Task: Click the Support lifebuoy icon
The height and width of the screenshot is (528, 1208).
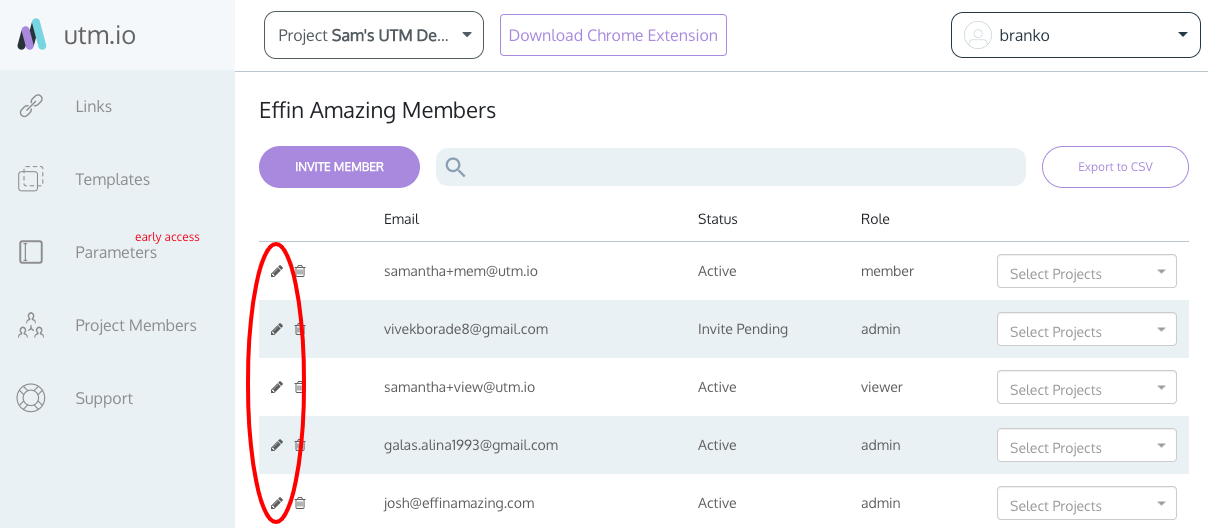Action: [31, 398]
